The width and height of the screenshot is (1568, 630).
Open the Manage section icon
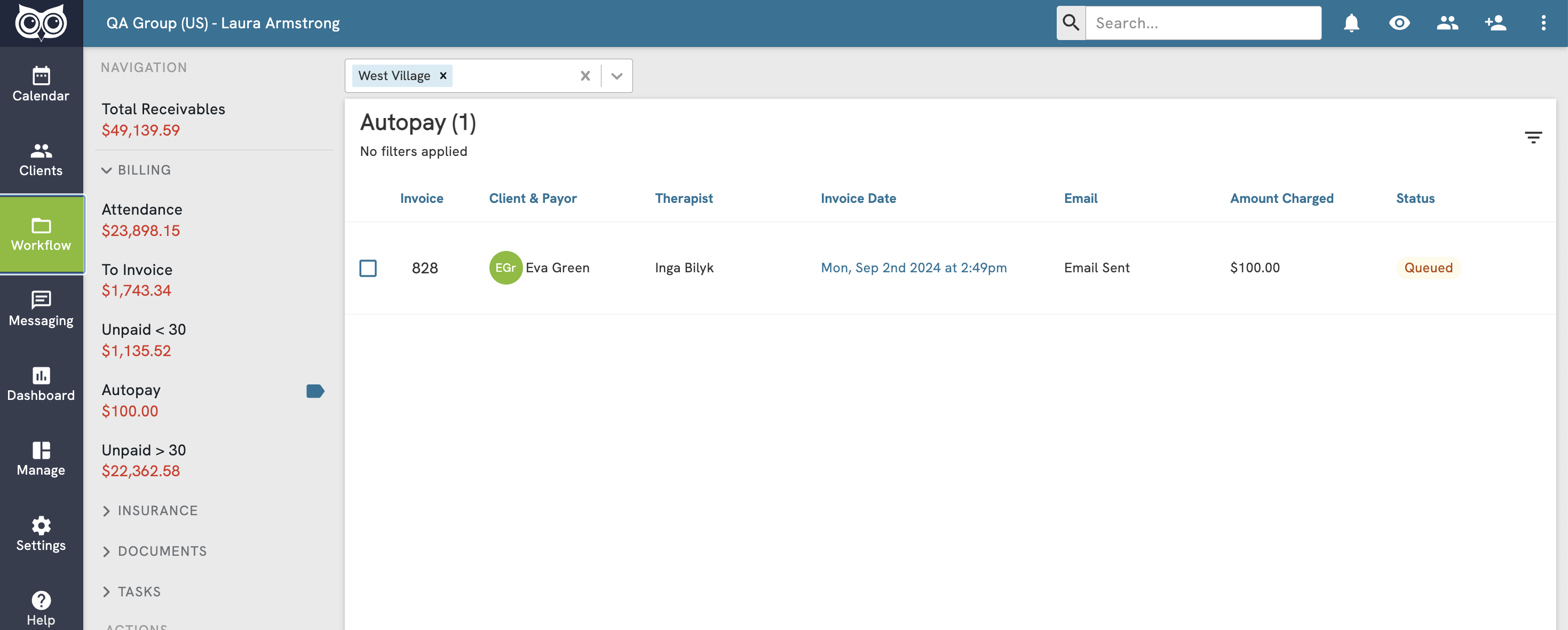[40, 458]
